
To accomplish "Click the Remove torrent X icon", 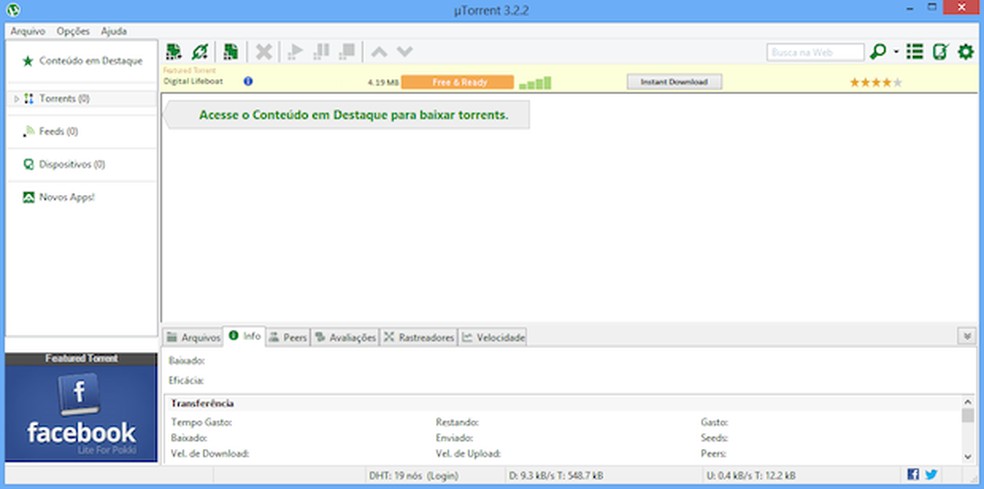I will (x=264, y=52).
